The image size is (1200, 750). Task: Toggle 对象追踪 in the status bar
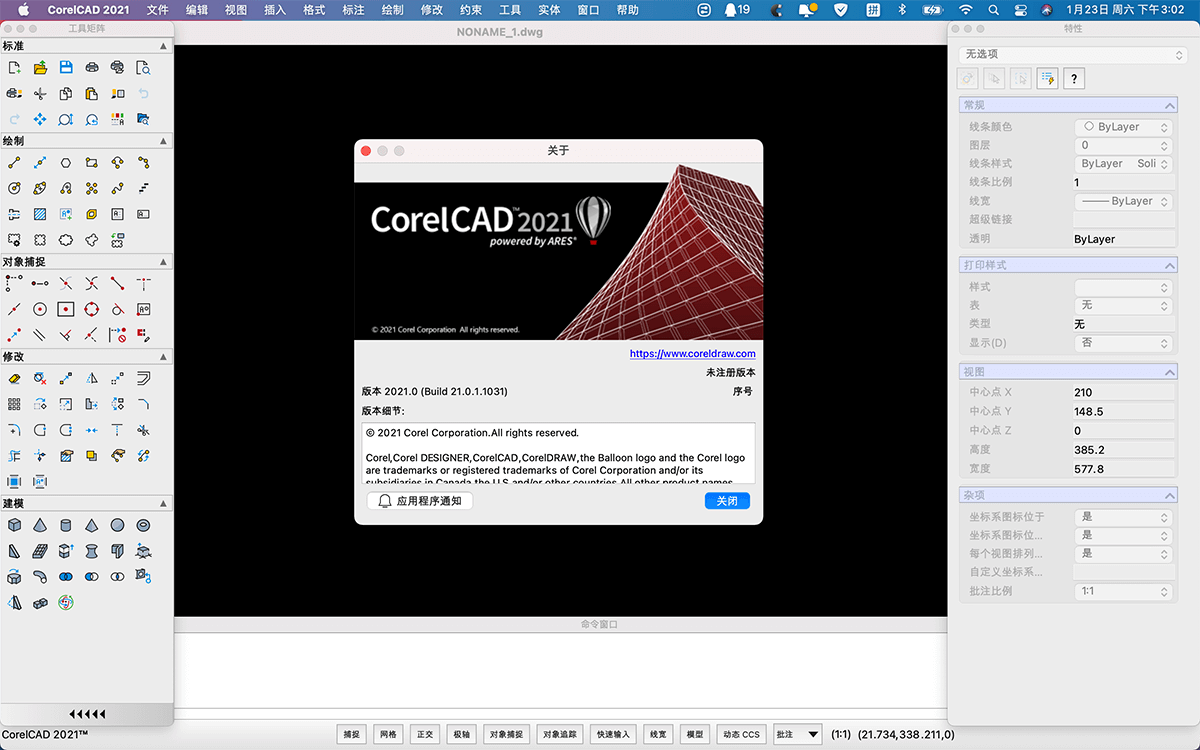tap(560, 734)
